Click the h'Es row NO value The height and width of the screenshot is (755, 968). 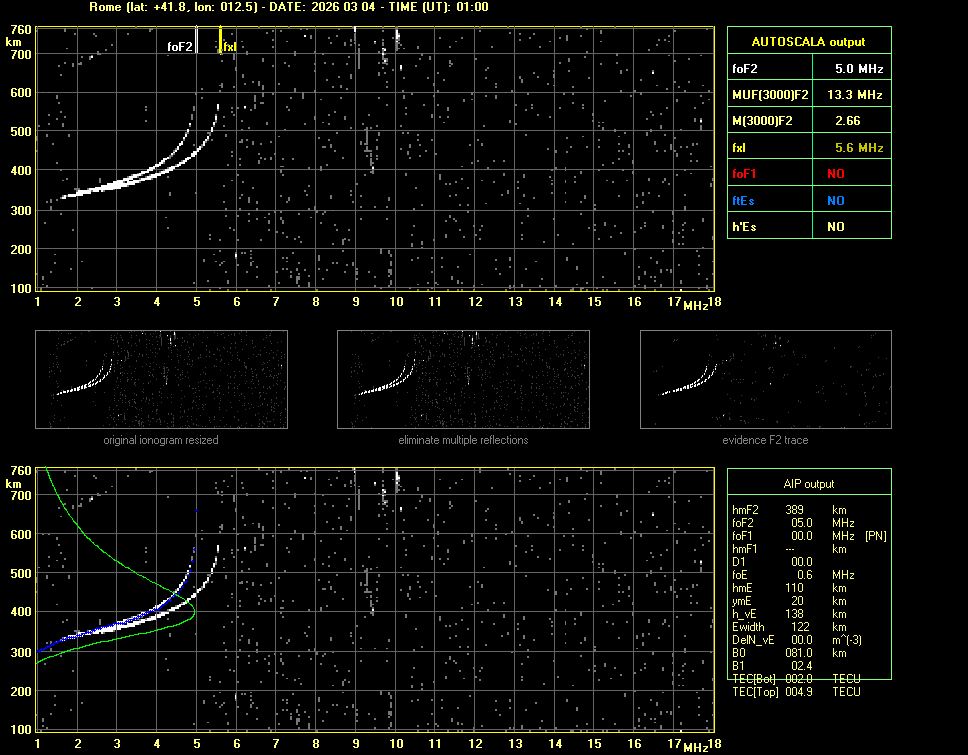click(x=835, y=227)
